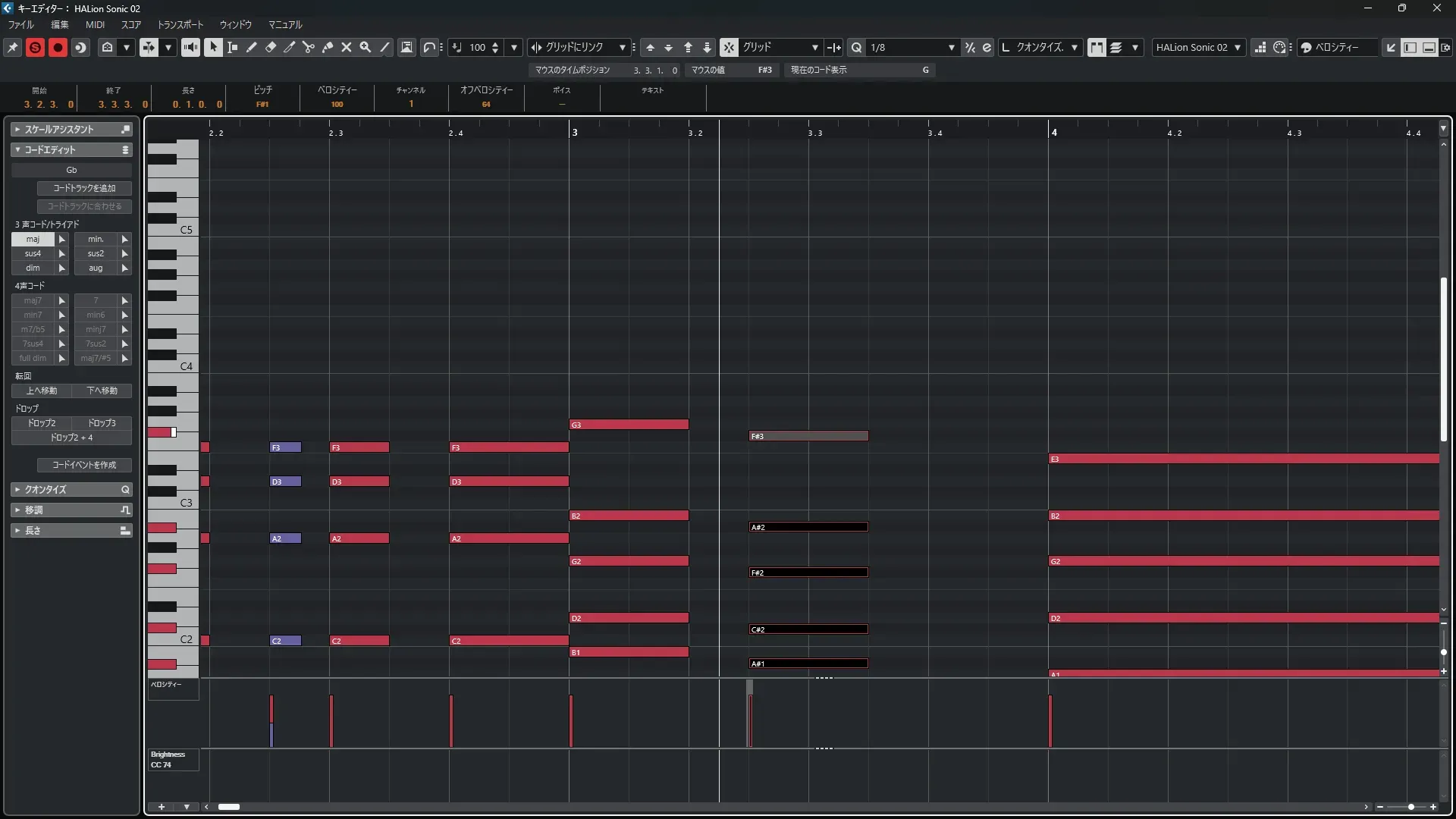1456x819 pixels.
Task: Click the コードイベントを作成 button
Action: (84, 465)
